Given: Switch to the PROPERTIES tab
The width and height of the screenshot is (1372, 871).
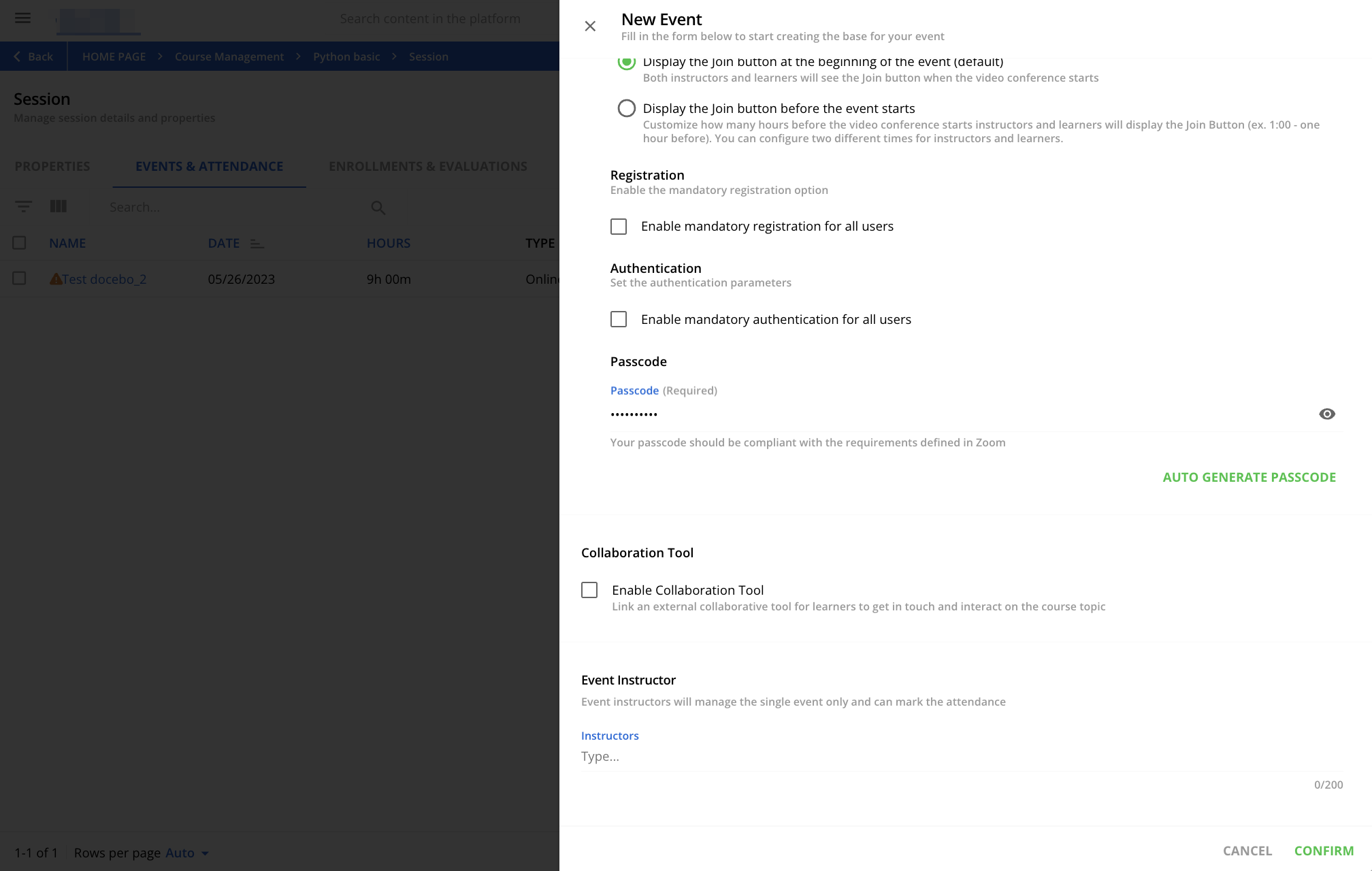Looking at the screenshot, I should click(x=52, y=166).
